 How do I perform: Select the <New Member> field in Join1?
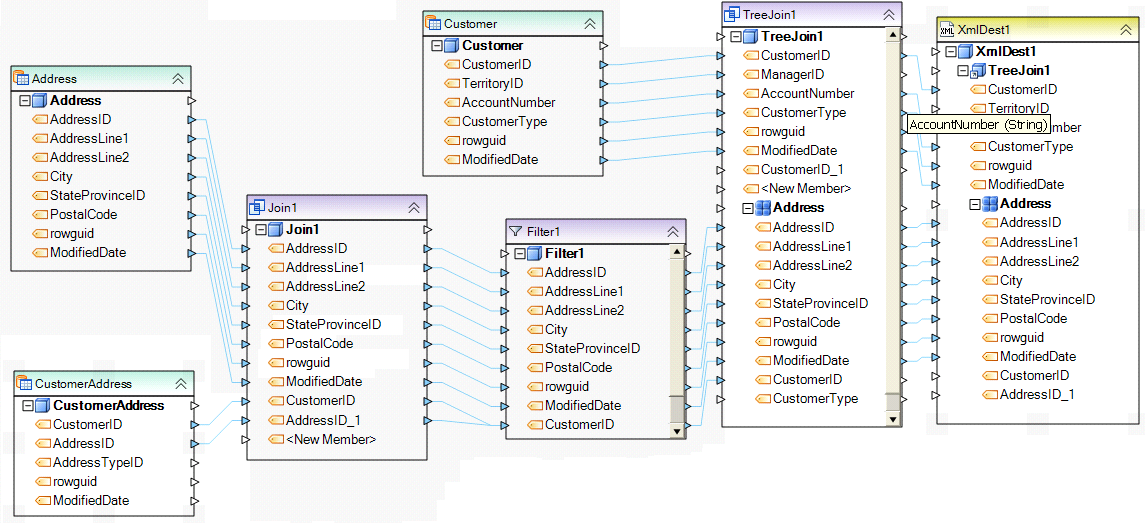(x=330, y=439)
